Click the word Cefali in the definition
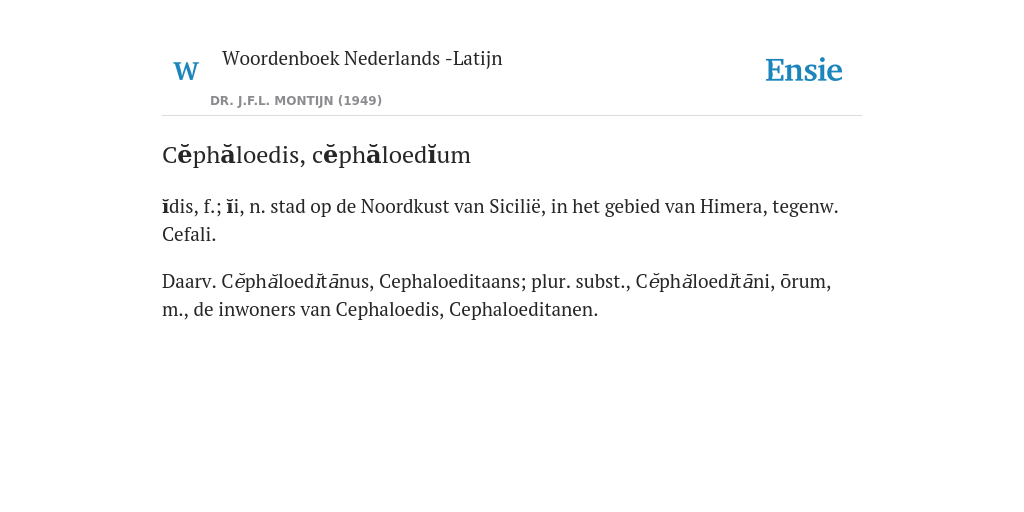 [189, 234]
